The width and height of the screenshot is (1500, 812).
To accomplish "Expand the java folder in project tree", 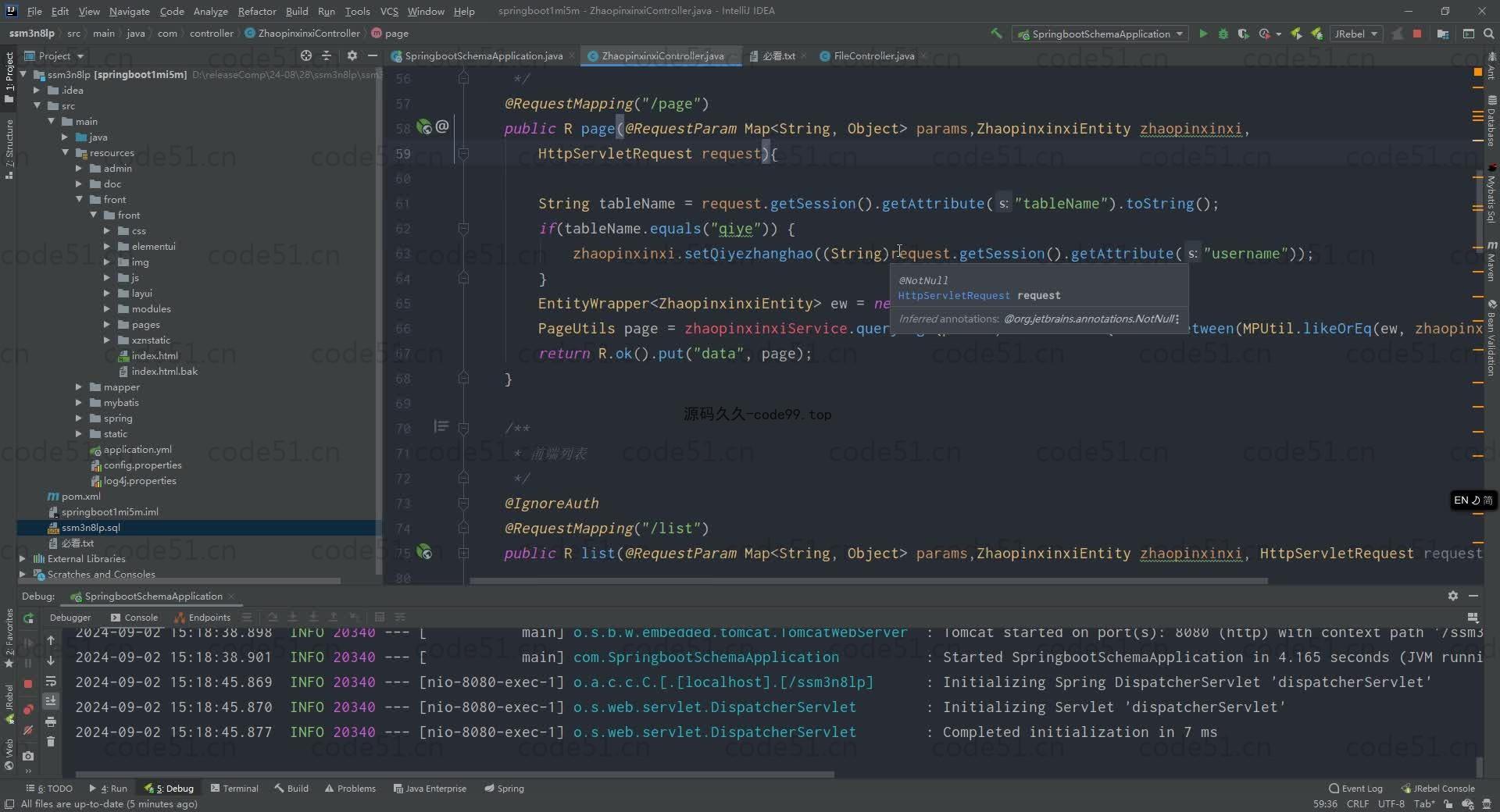I will pos(65,137).
